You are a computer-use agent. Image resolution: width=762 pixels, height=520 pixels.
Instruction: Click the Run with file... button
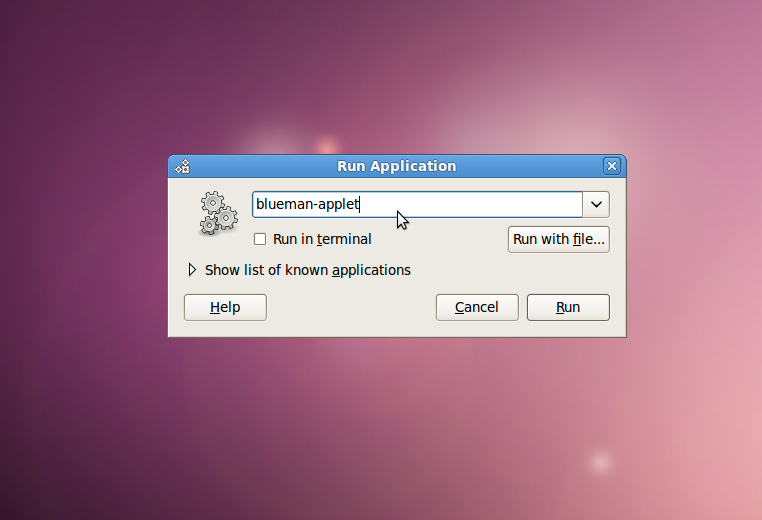(558, 240)
